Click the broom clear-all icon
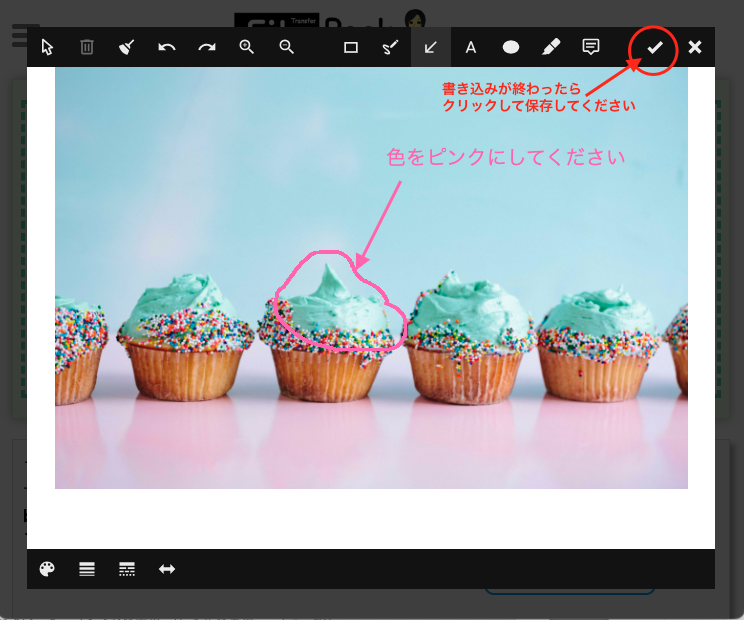744x620 pixels. [127, 47]
